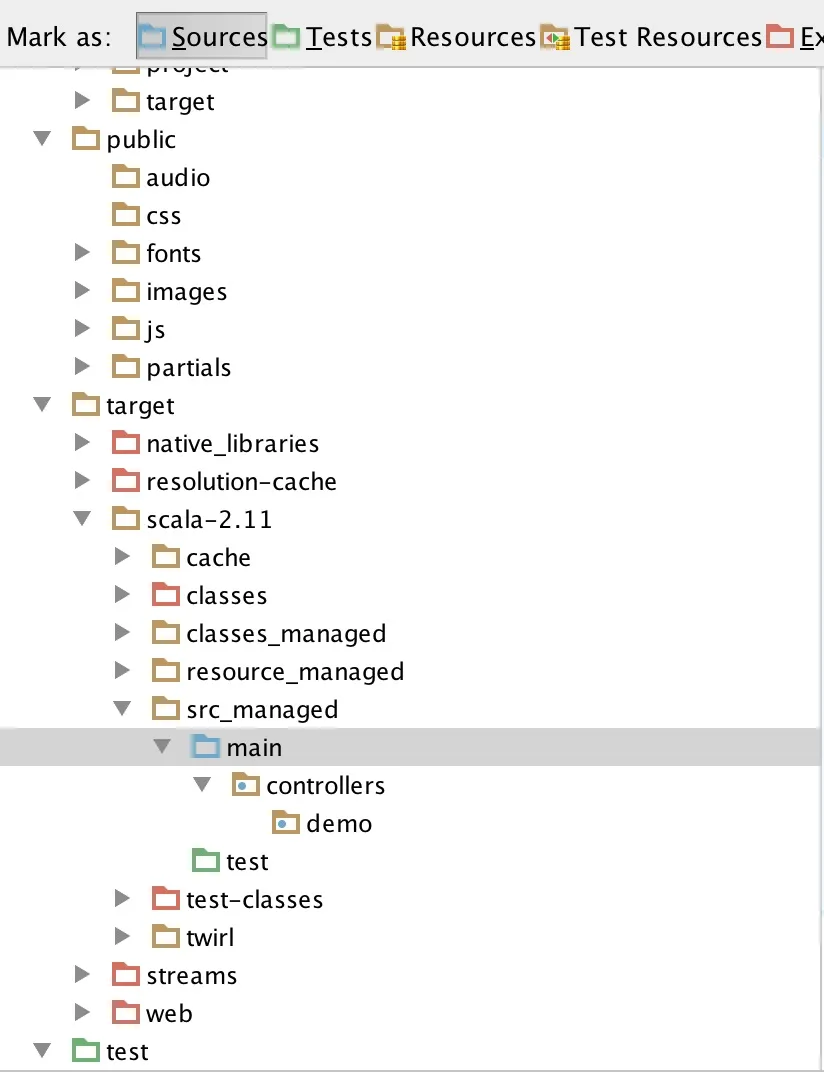This screenshot has height=1072, width=824.
Task: Click the green test folder icon under src_managed
Action: 206,860
